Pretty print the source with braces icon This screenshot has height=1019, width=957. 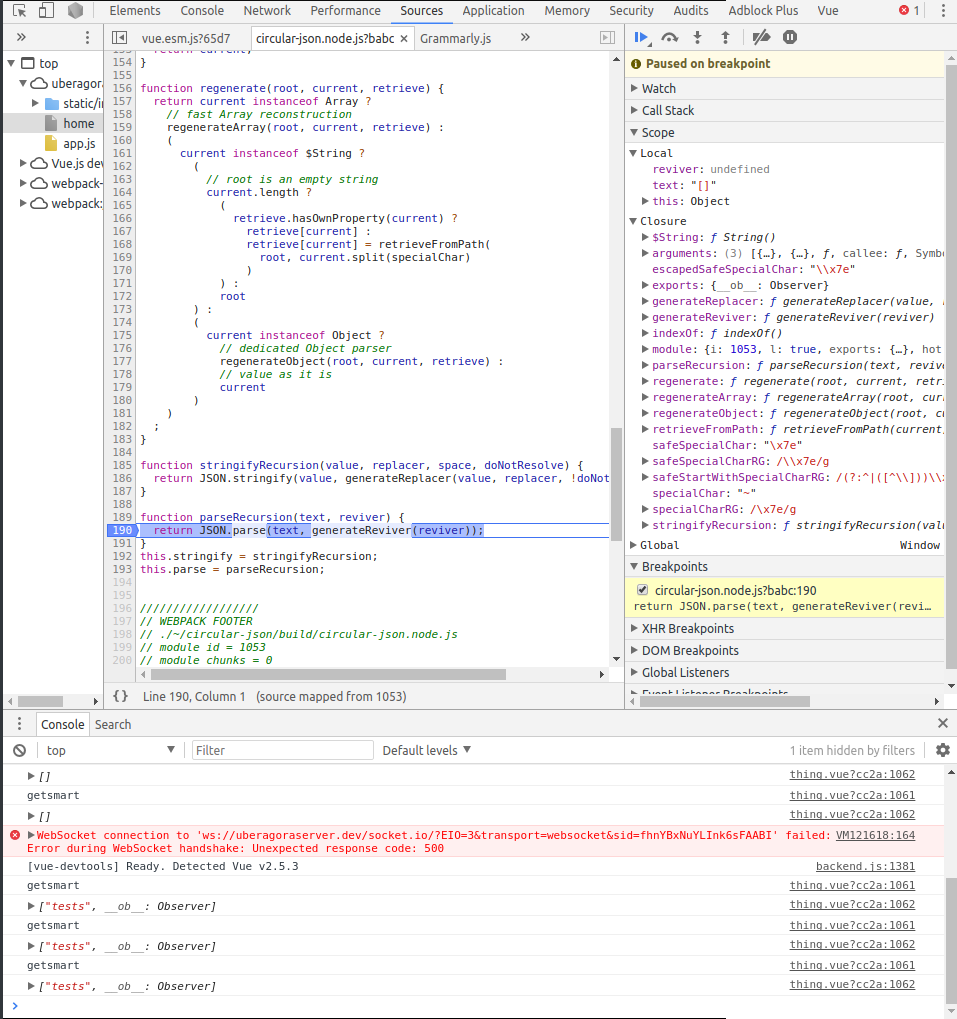point(120,696)
